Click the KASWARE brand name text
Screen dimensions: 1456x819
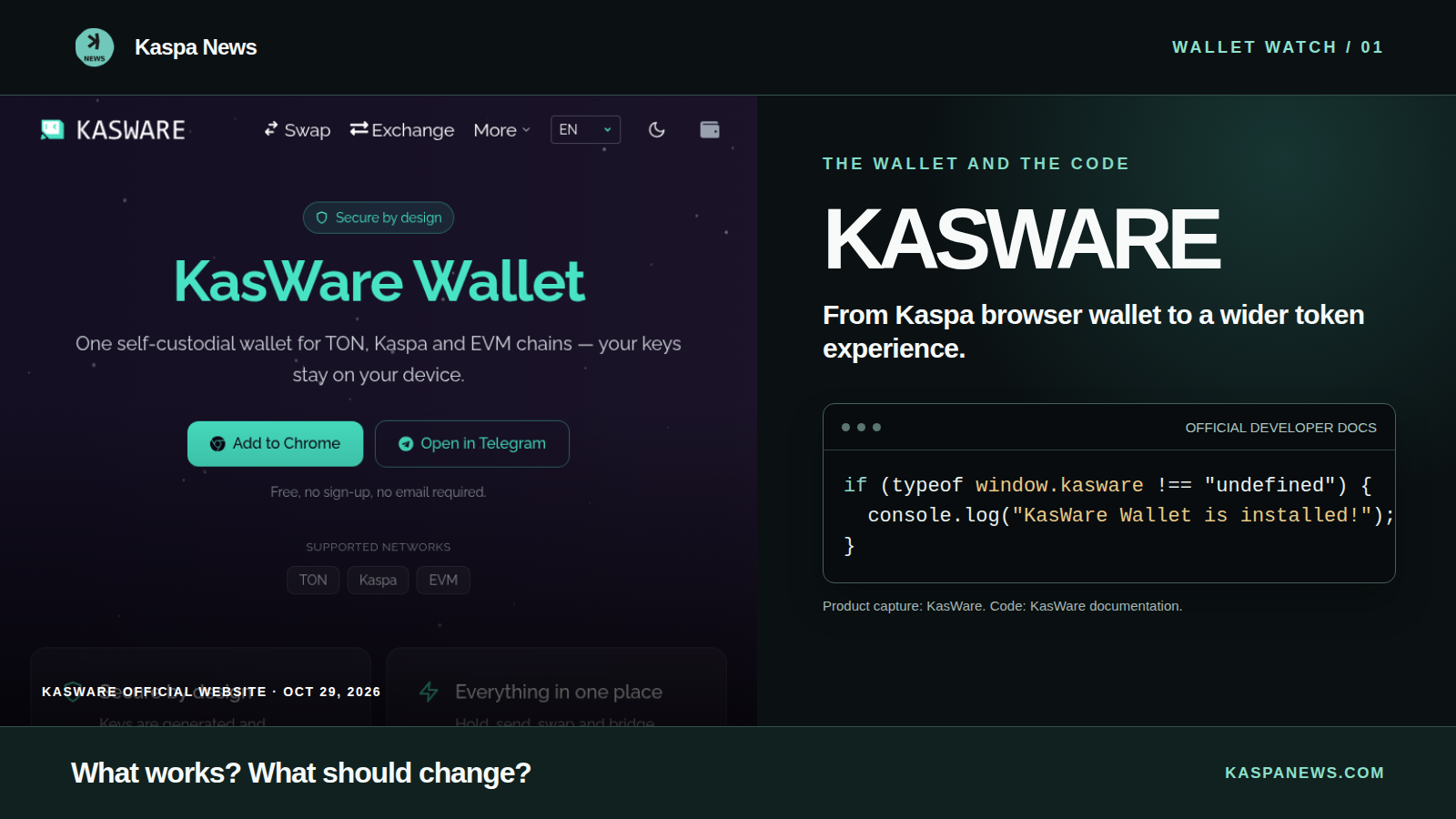pyautogui.click(x=131, y=130)
